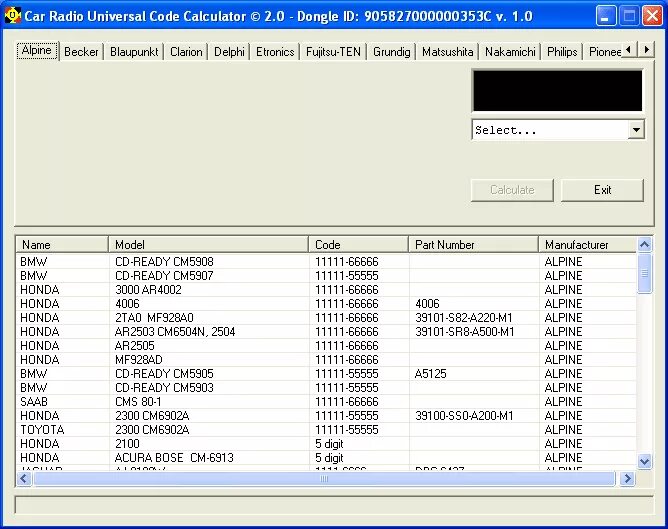This screenshot has height=529, width=668.
Task: Open the Matsushita tab
Action: (448, 52)
